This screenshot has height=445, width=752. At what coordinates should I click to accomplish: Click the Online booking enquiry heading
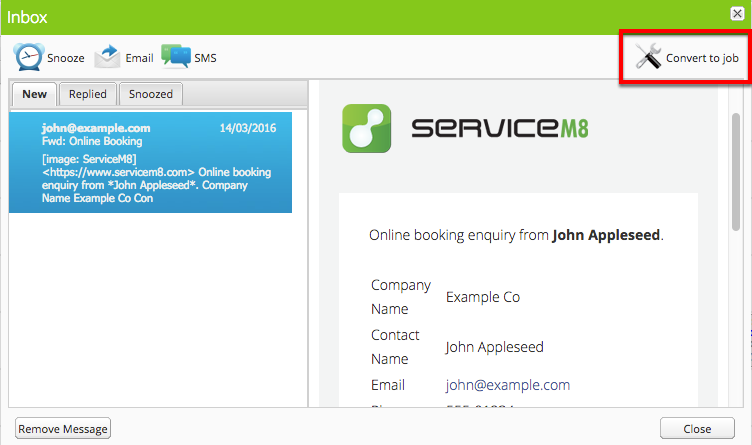click(x=516, y=235)
